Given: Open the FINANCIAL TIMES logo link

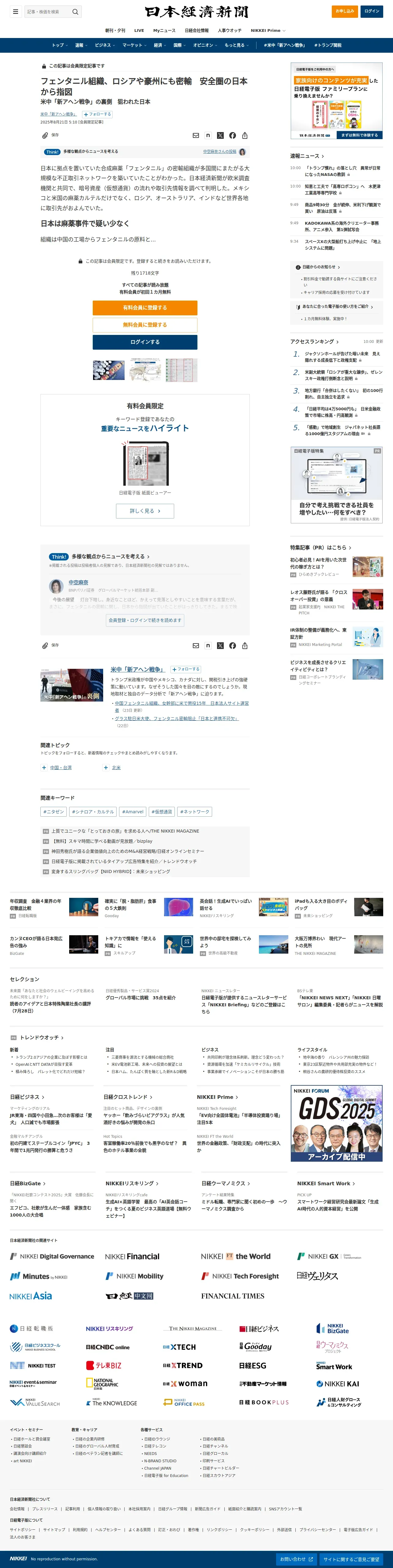Looking at the screenshot, I should pos(233,1296).
